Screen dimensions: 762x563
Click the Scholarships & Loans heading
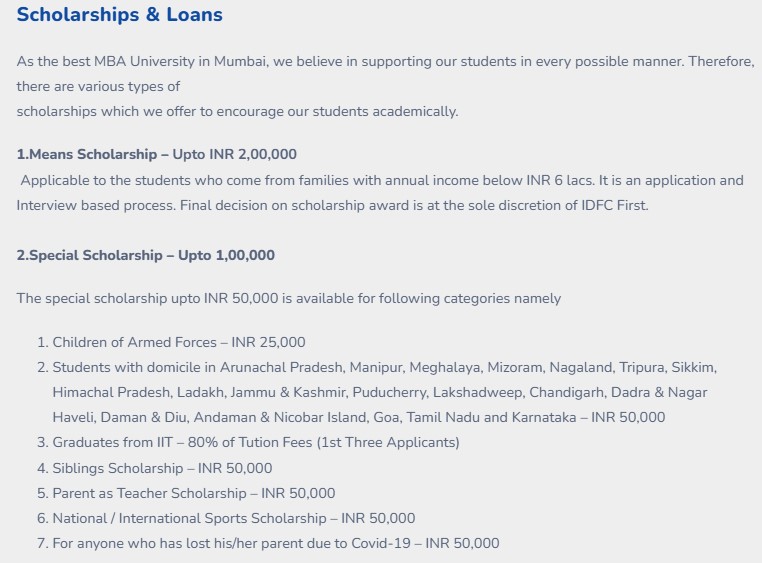(120, 15)
